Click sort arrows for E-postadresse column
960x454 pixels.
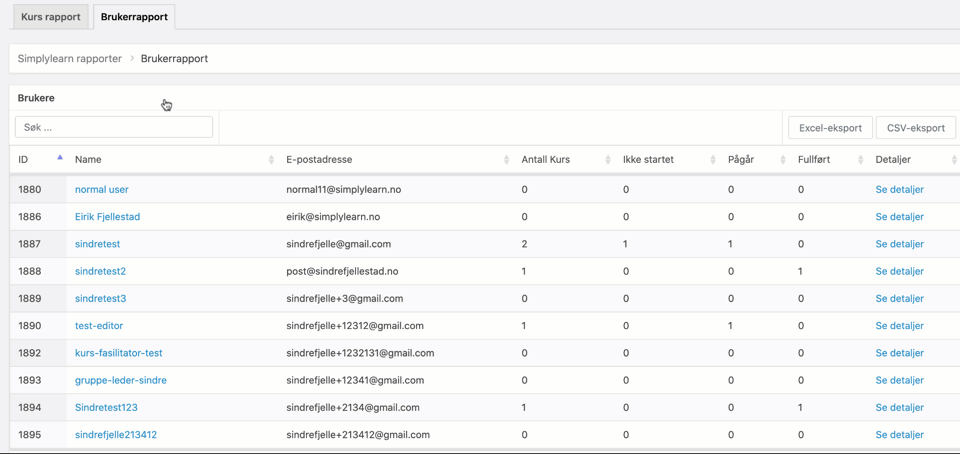tap(506, 160)
